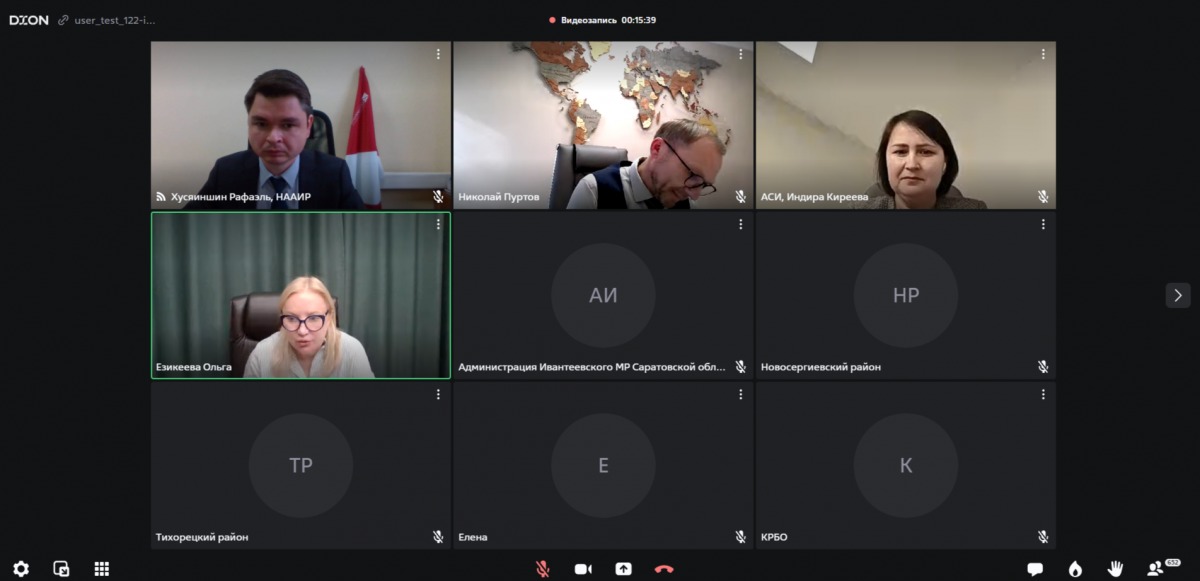This screenshot has height=581, width=1200.
Task: Click the picture-in-picture window icon
Action: [x=61, y=569]
